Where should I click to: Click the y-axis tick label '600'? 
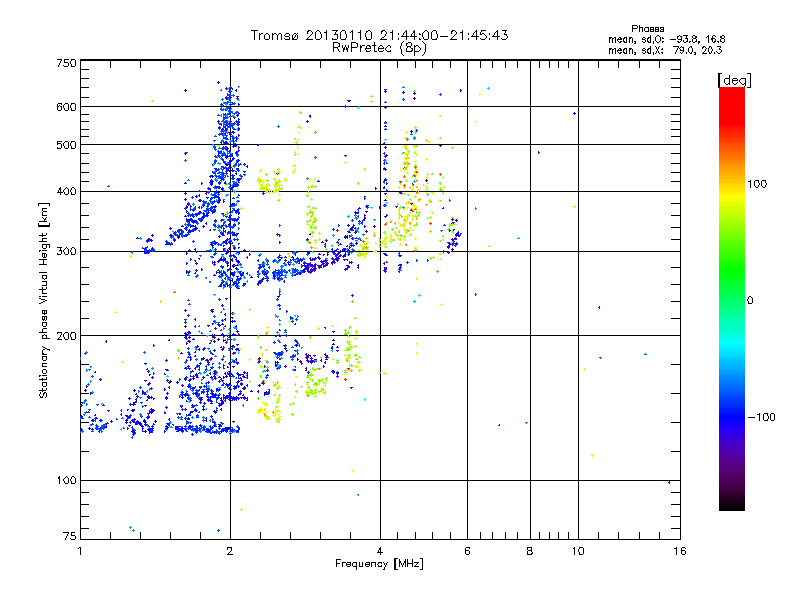coord(66,107)
